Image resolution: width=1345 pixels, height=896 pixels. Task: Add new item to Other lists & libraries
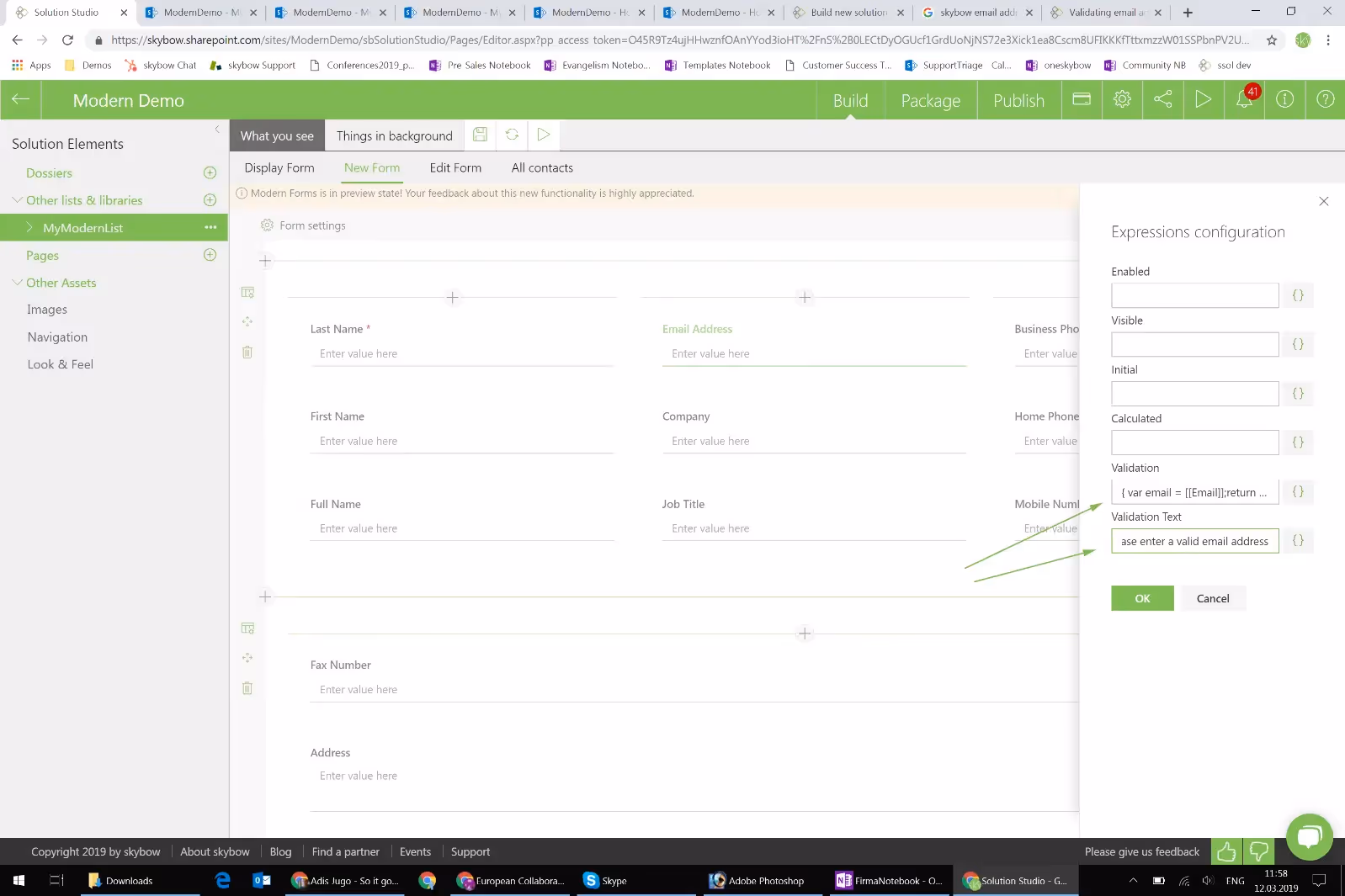pyautogui.click(x=210, y=200)
